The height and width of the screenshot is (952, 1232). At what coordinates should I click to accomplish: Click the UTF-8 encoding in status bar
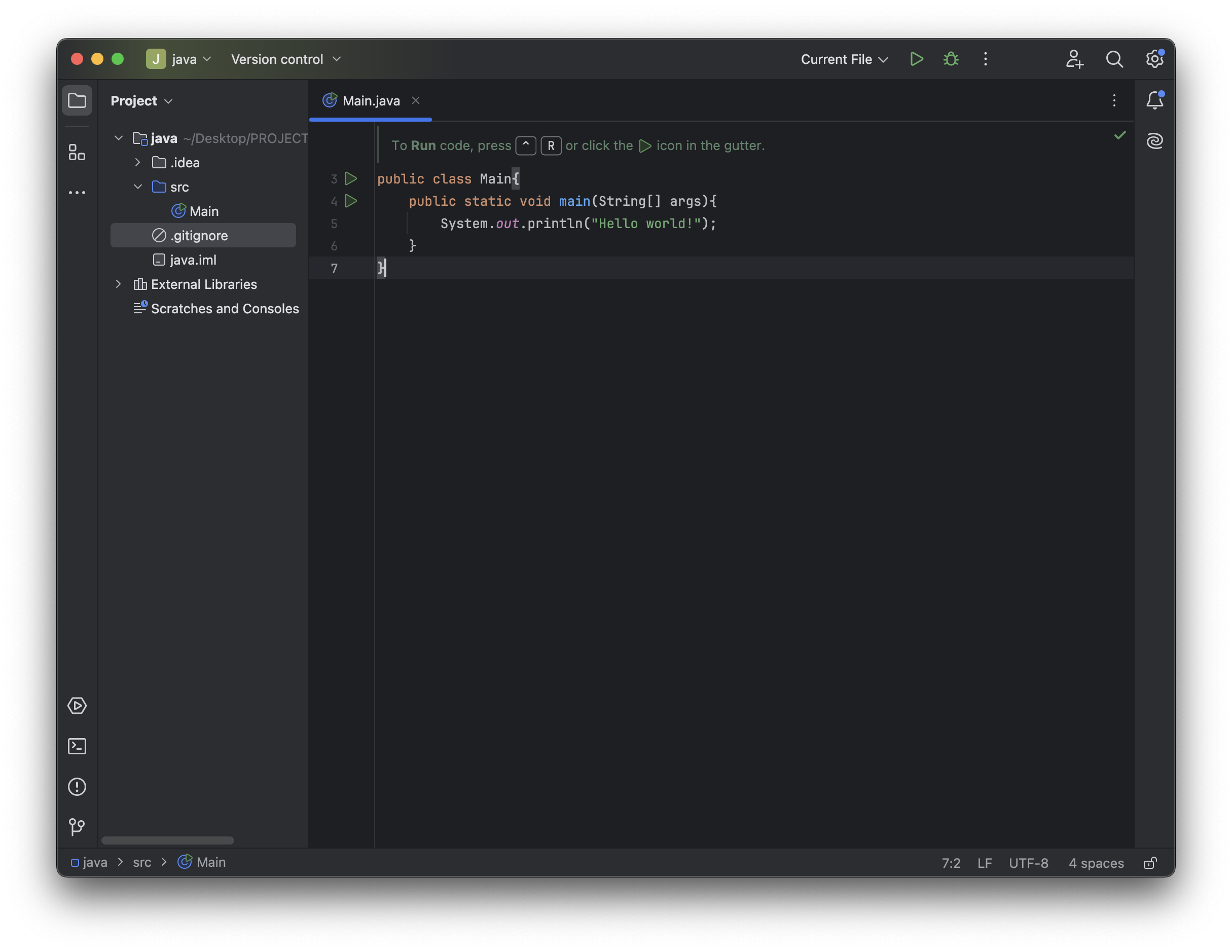pos(1028,863)
